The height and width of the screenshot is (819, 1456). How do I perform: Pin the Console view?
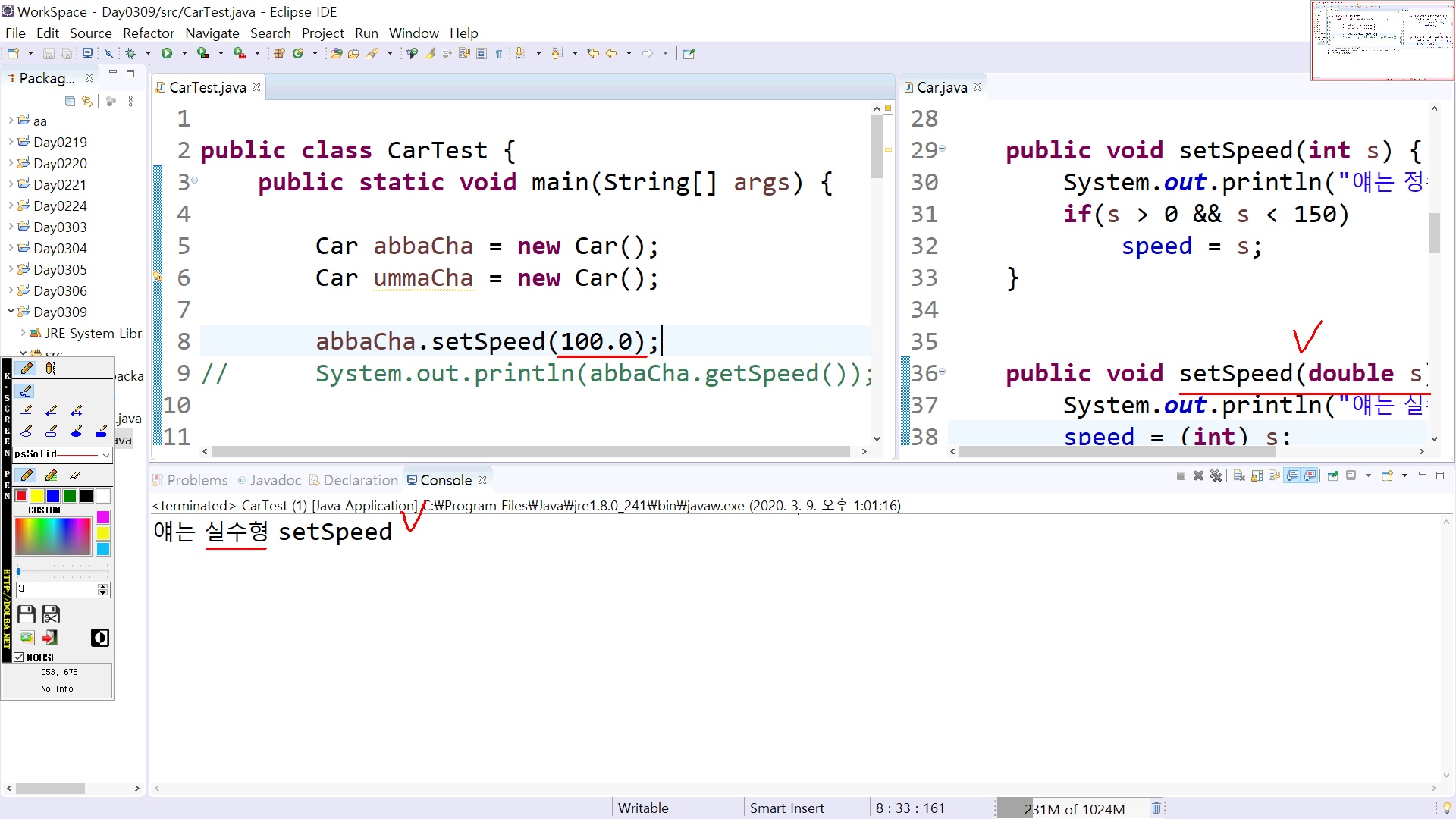coord(1332,475)
